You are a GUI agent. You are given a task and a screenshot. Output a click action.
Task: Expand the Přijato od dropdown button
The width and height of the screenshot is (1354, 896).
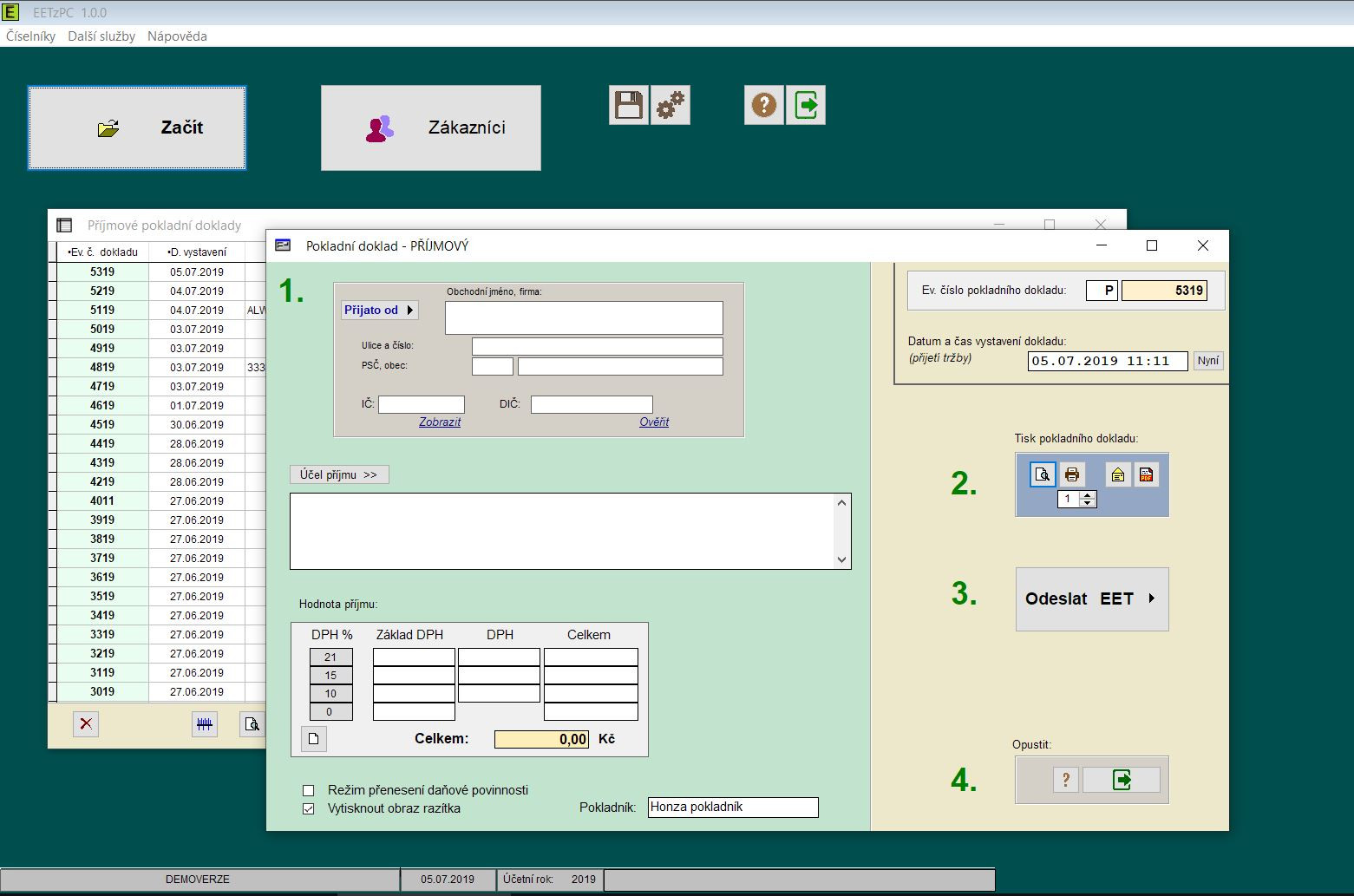point(380,310)
